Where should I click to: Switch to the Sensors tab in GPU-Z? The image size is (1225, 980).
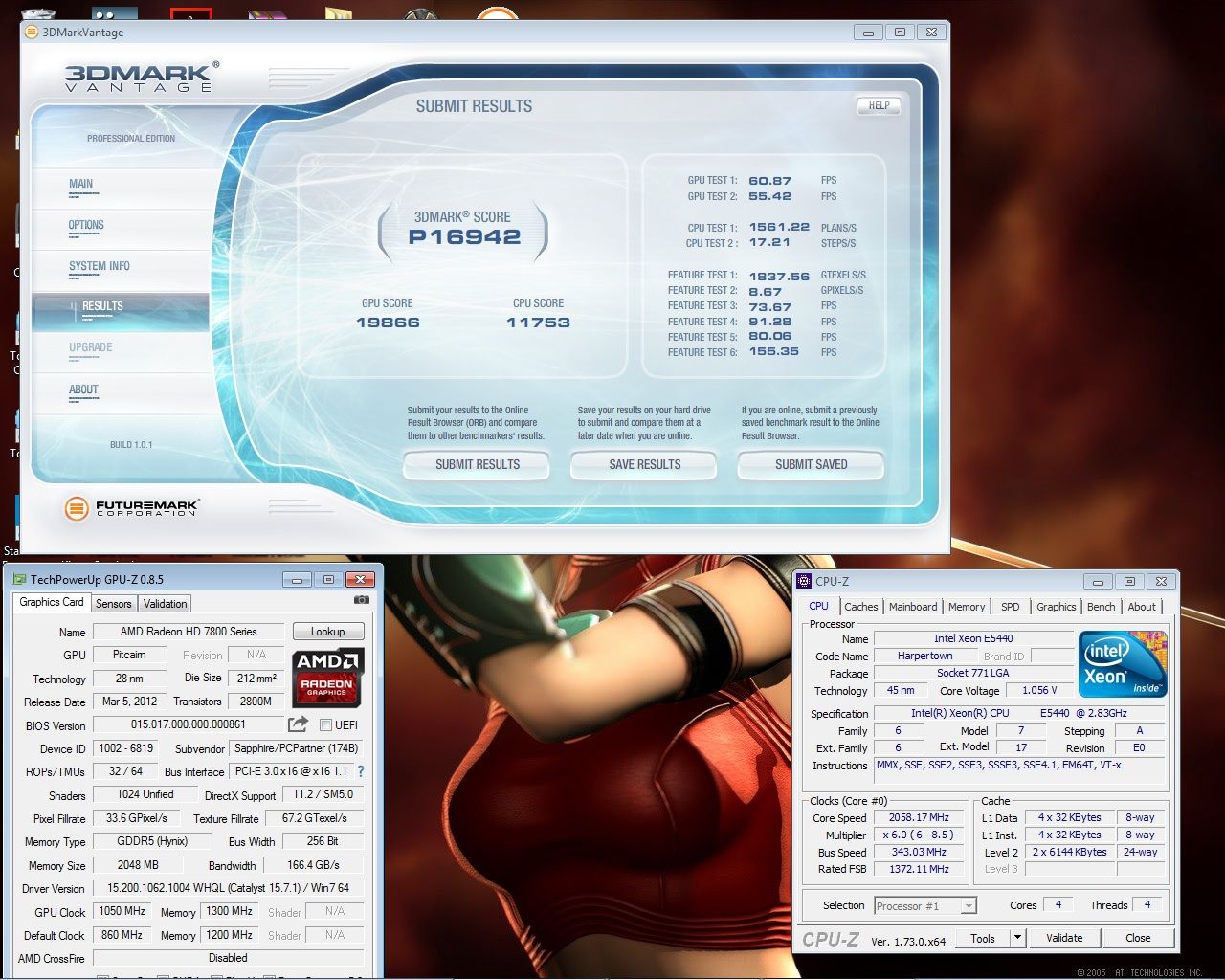pos(113,604)
